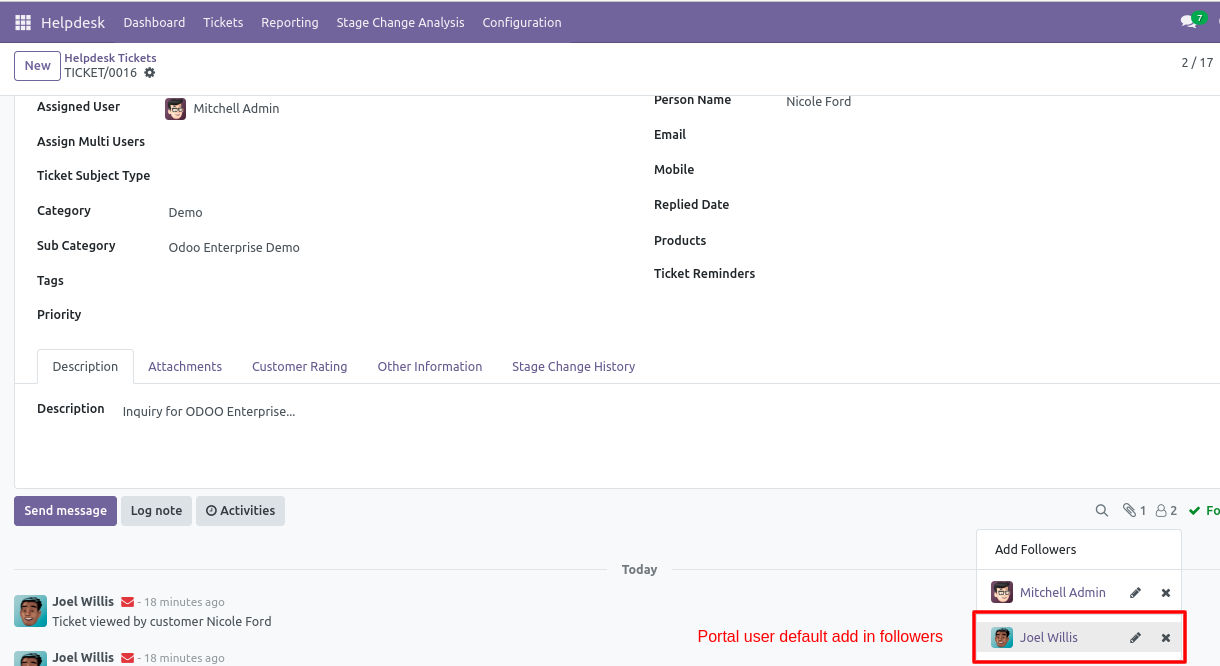Go to Helpdesk Tickets breadcrumb
1220x666 pixels.
[110, 58]
